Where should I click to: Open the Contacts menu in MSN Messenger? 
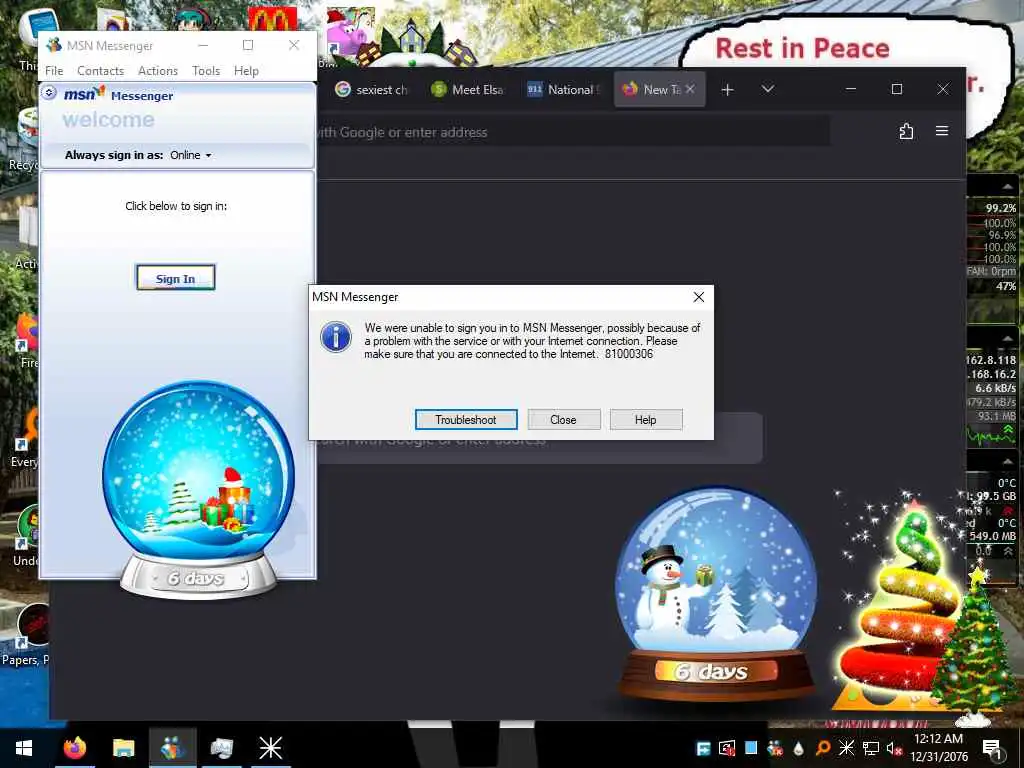[101, 71]
